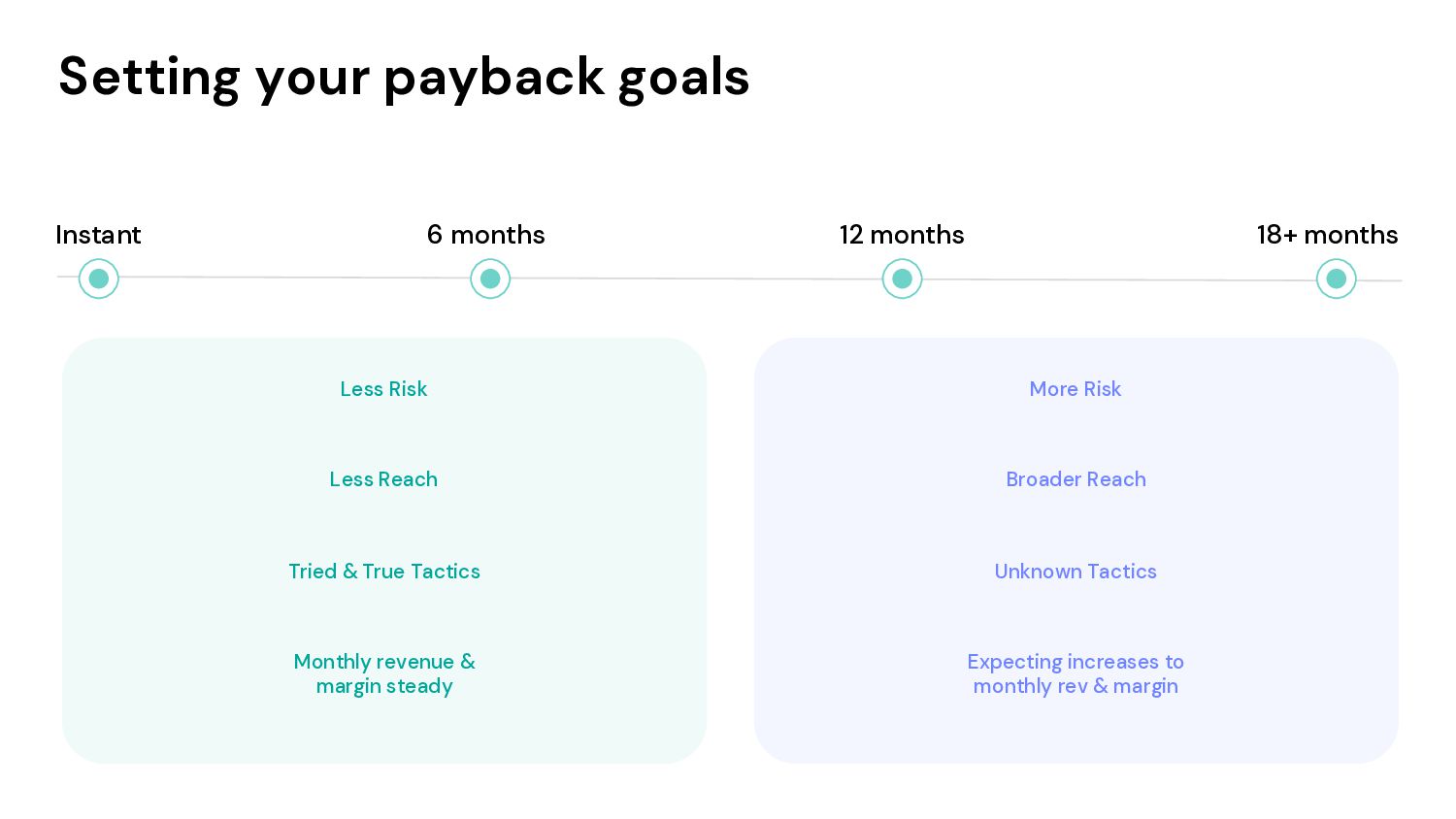Click the Instant timeline marker dot
The image size is (1456, 819).
tap(98, 278)
